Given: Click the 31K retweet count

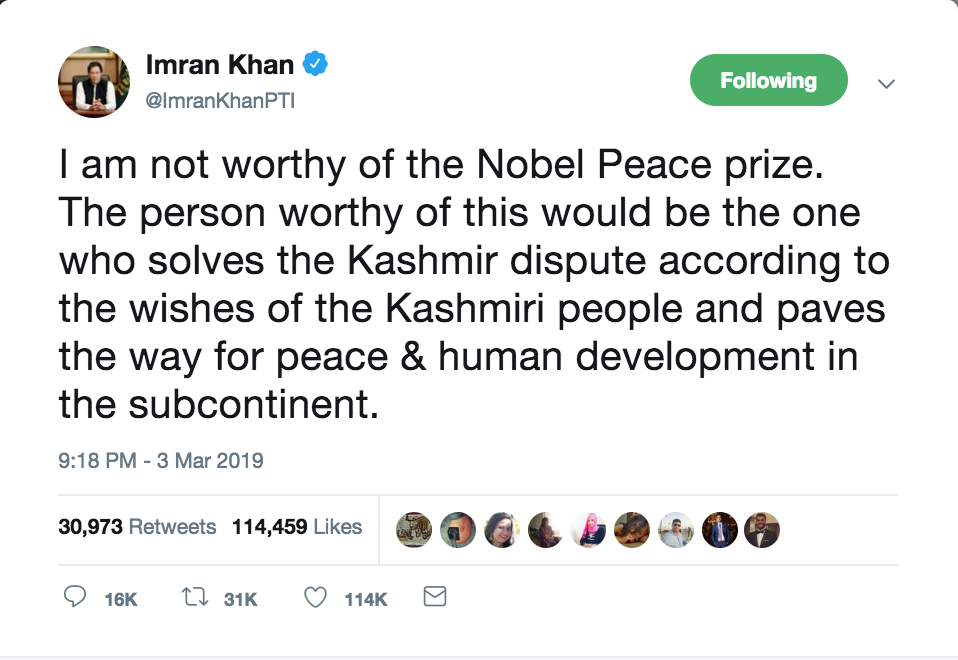Looking at the screenshot, I should [241, 599].
